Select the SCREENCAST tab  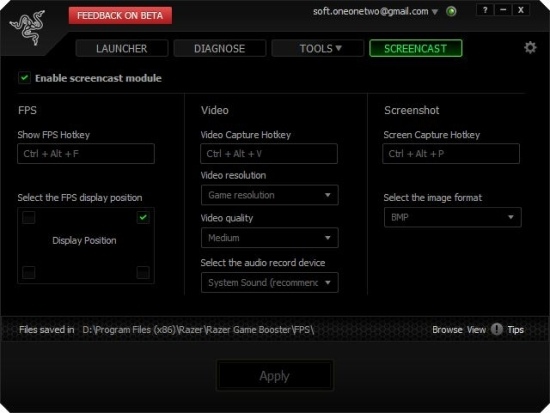click(416, 48)
